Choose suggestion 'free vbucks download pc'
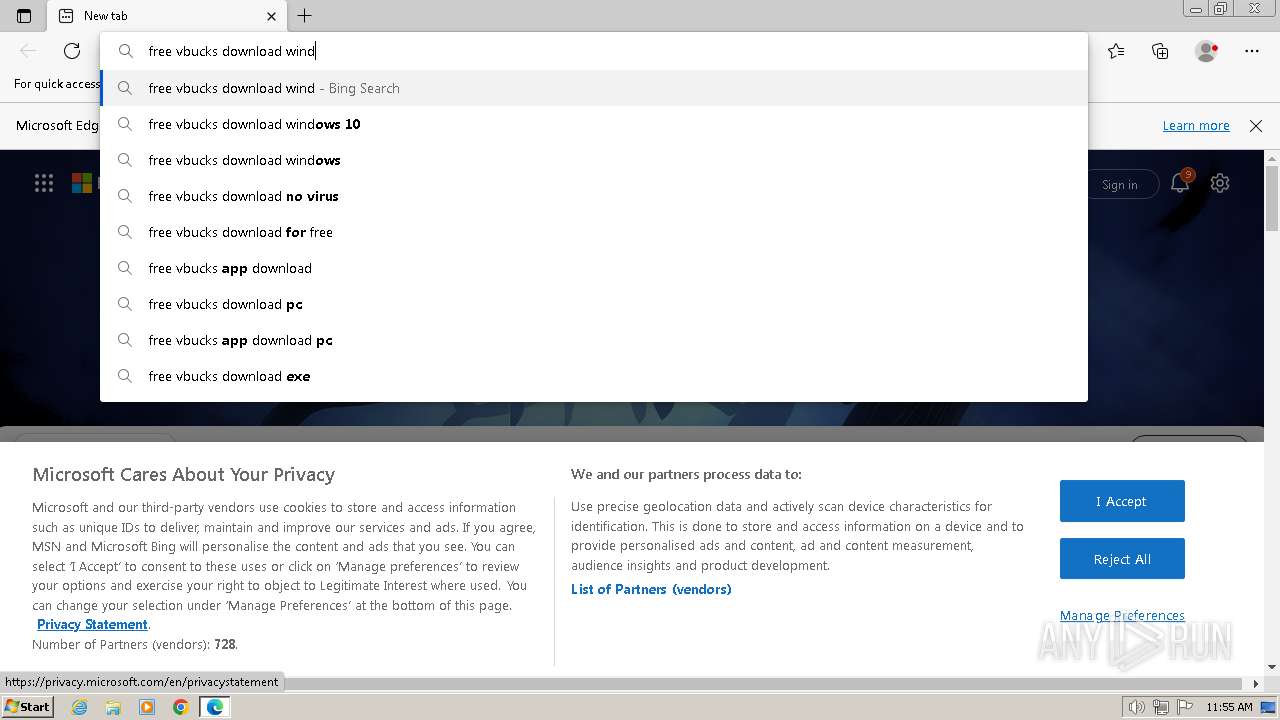This screenshot has width=1280, height=720. pos(594,304)
